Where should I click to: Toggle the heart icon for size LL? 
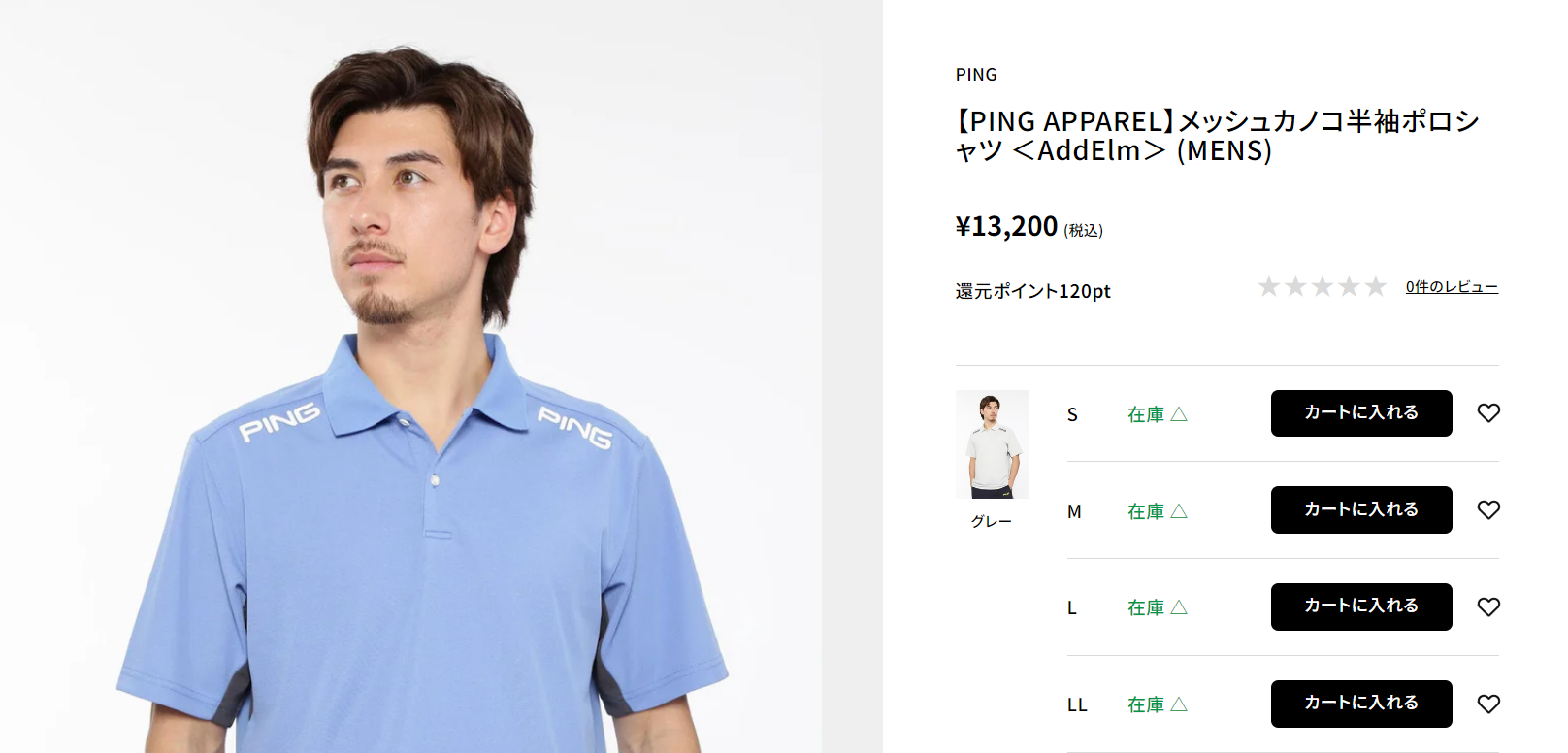pos(1488,704)
